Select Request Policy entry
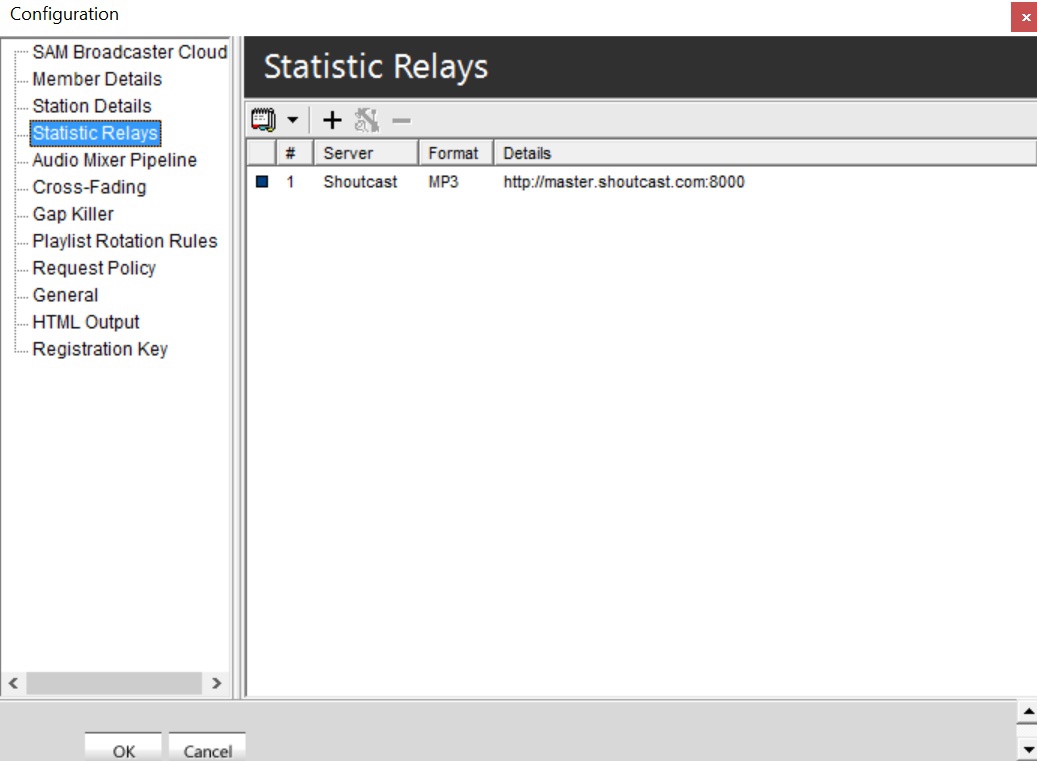 [x=94, y=268]
